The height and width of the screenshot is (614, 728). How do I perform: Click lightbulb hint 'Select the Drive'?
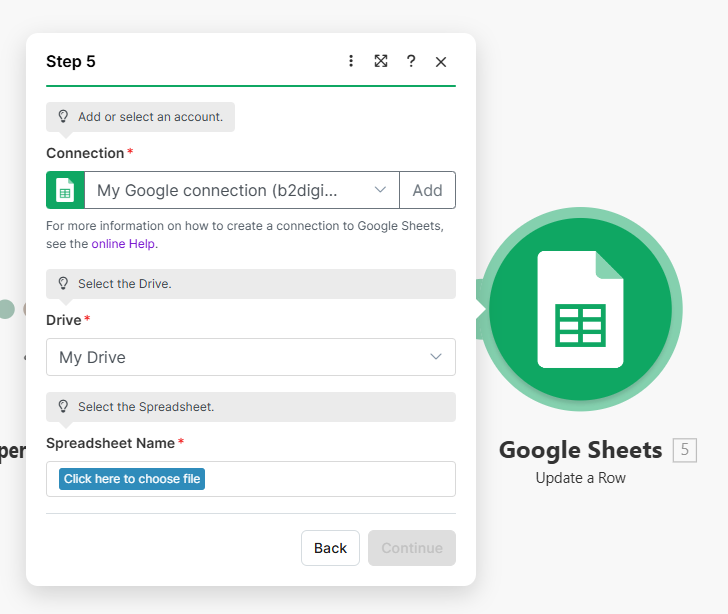[x=251, y=284]
